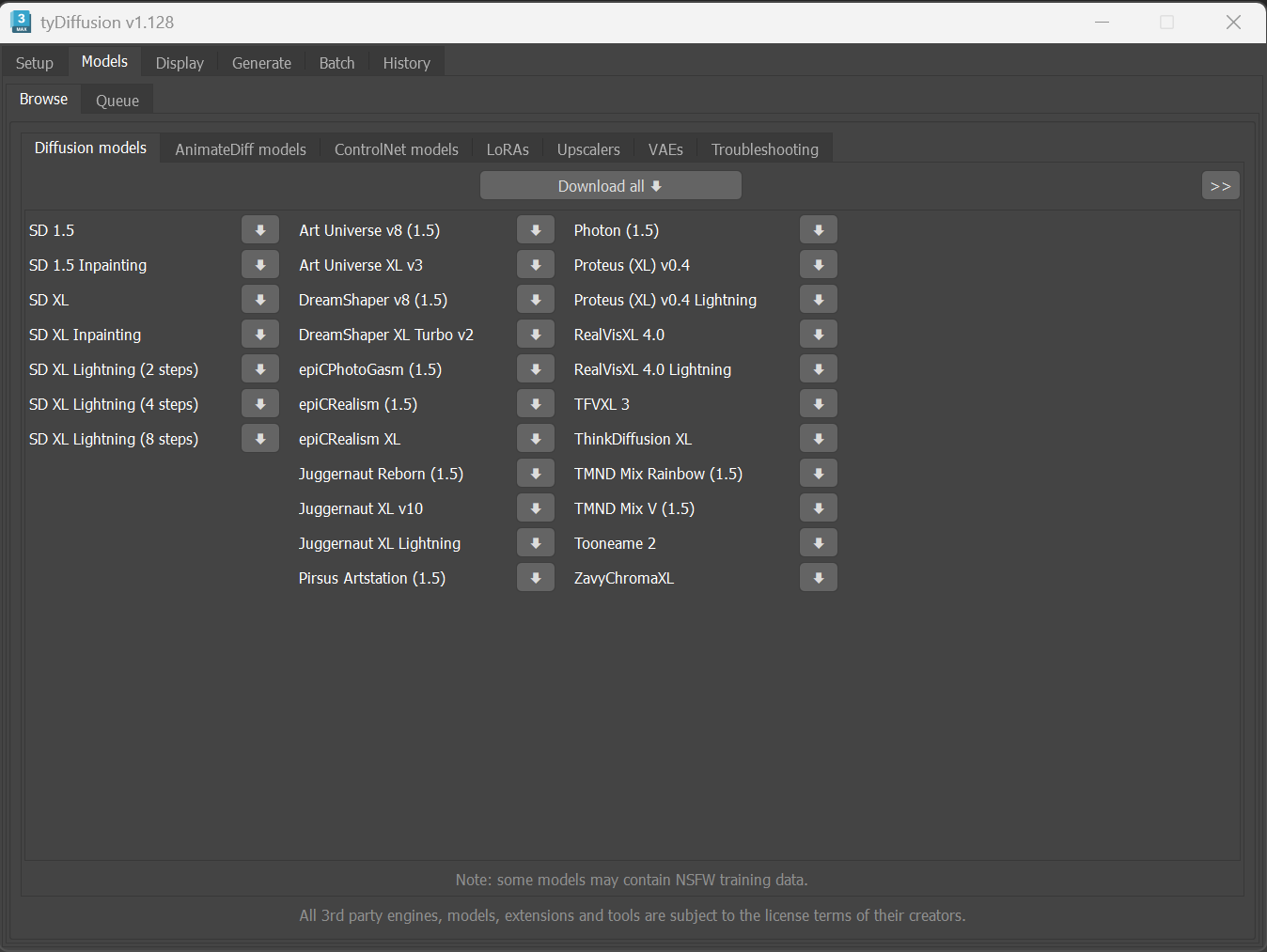Click the 'Photon (1.5)' label
This screenshot has height=952, width=1267.
(x=617, y=230)
